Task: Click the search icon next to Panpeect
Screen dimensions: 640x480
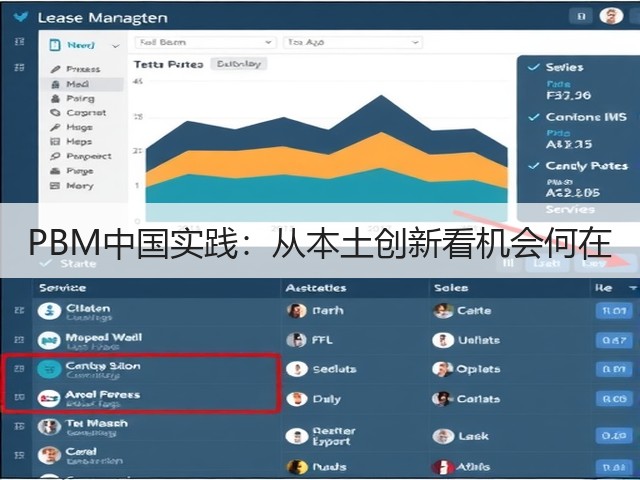Action: [x=55, y=156]
